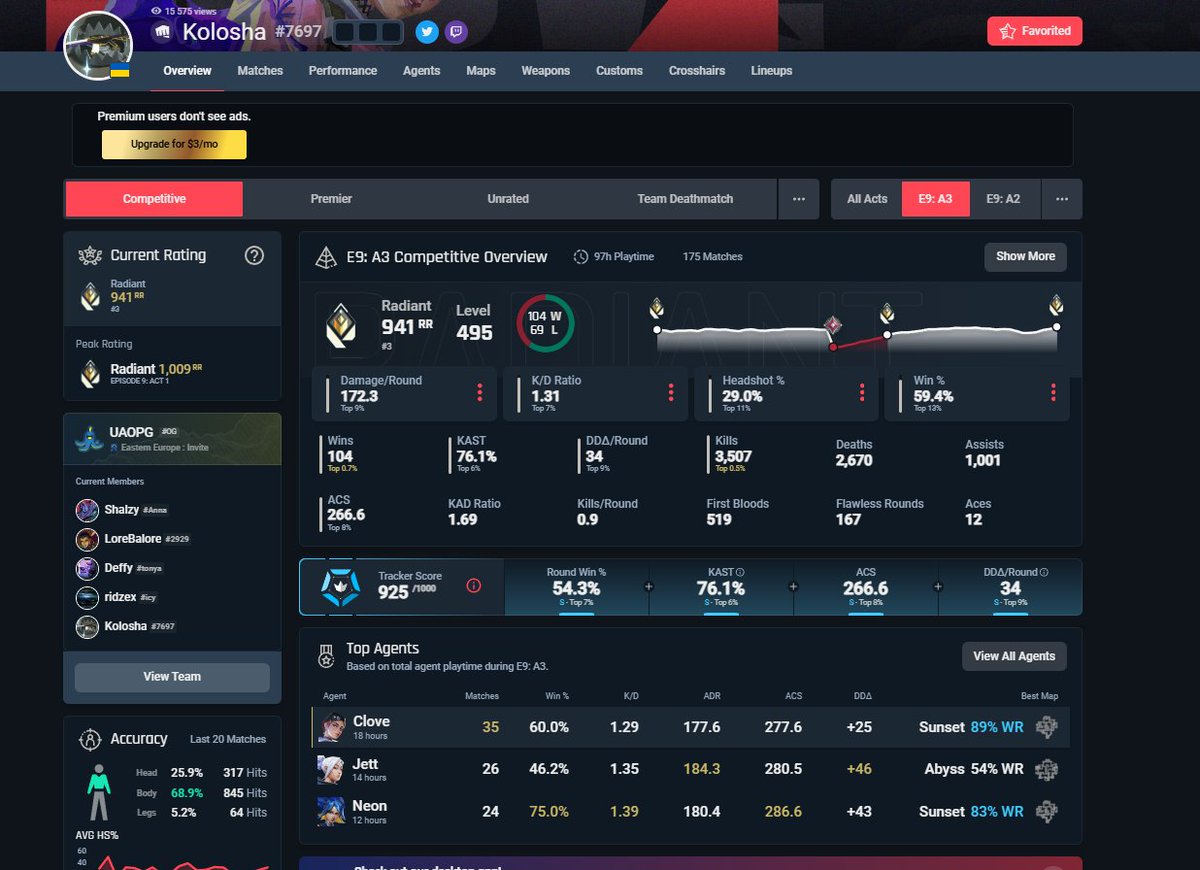Image resolution: width=1200 pixels, height=870 pixels.
Task: Click Upgrade for $3/mo button
Action: pyautogui.click(x=174, y=144)
